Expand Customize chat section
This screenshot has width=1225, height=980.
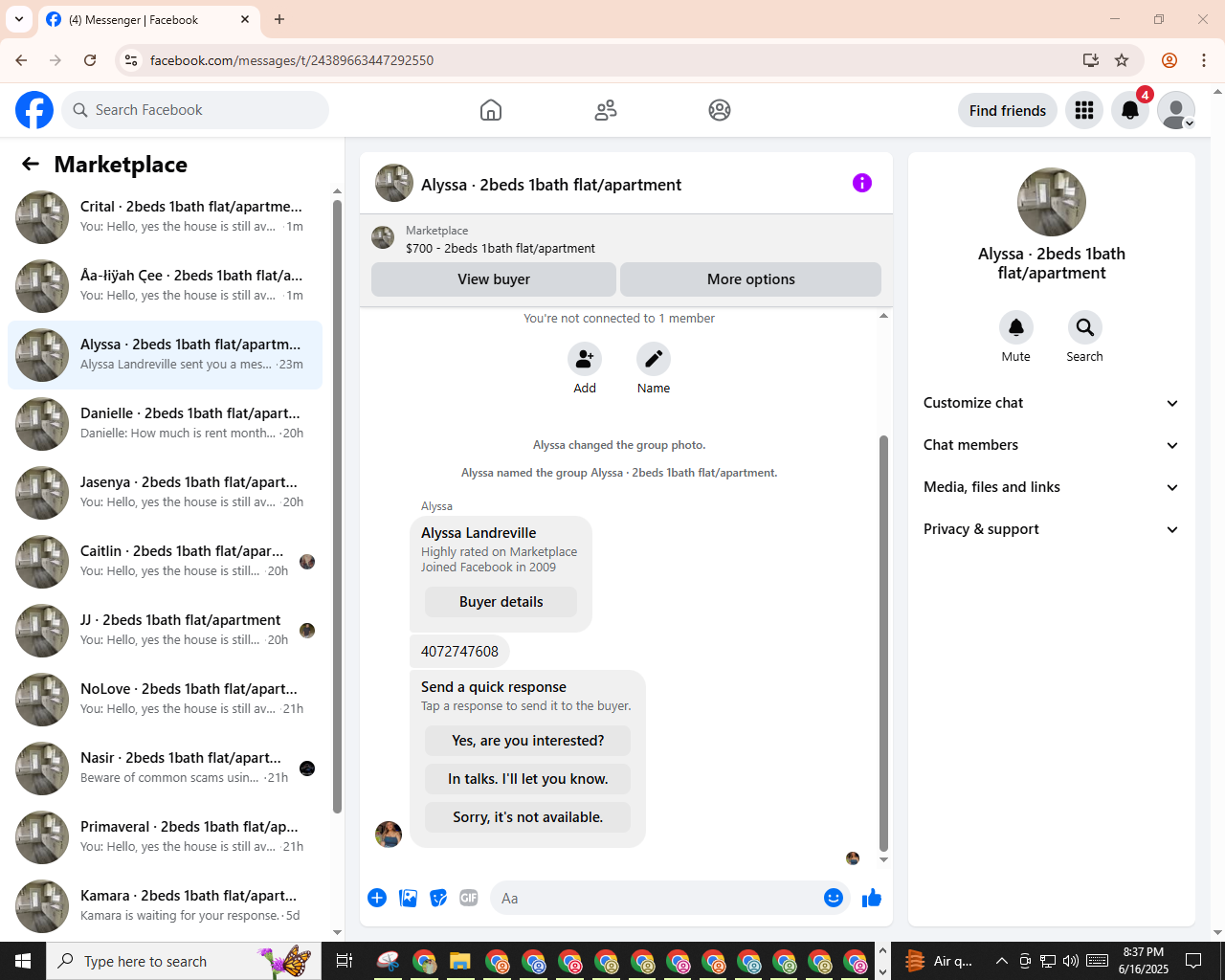[x=1052, y=403]
